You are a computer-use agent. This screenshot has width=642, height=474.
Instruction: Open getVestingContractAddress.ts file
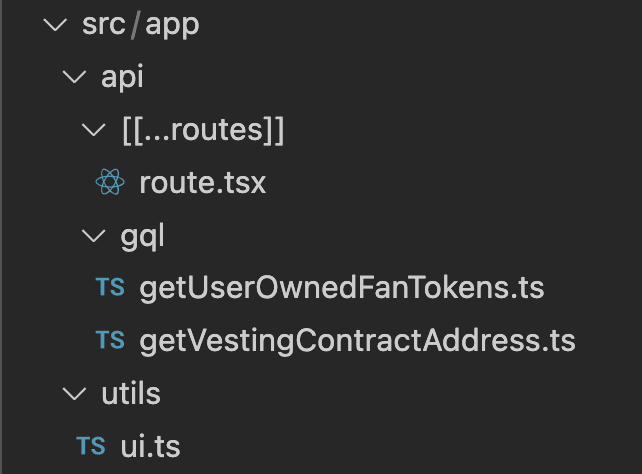click(357, 341)
